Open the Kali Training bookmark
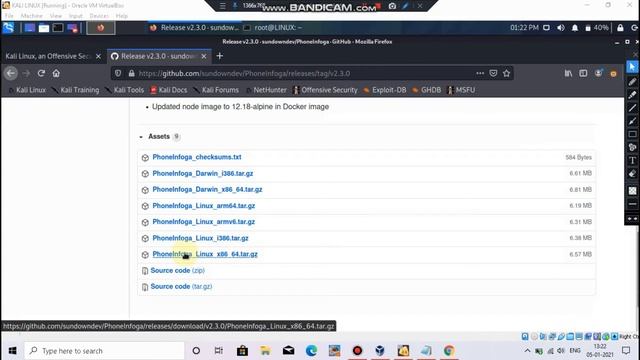The image size is (640, 360). pyautogui.click(x=76, y=90)
